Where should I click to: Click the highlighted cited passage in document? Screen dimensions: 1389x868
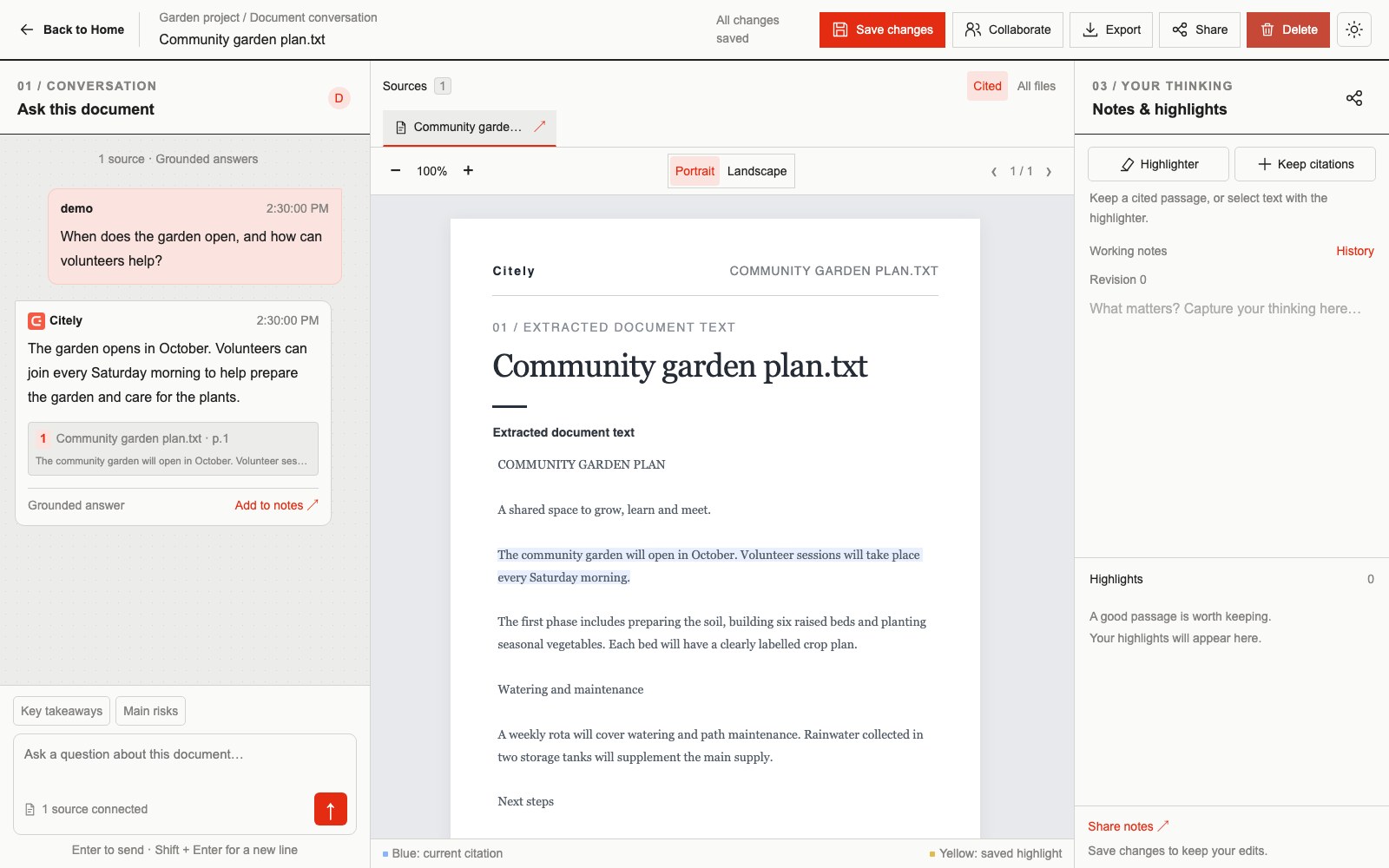[708, 566]
